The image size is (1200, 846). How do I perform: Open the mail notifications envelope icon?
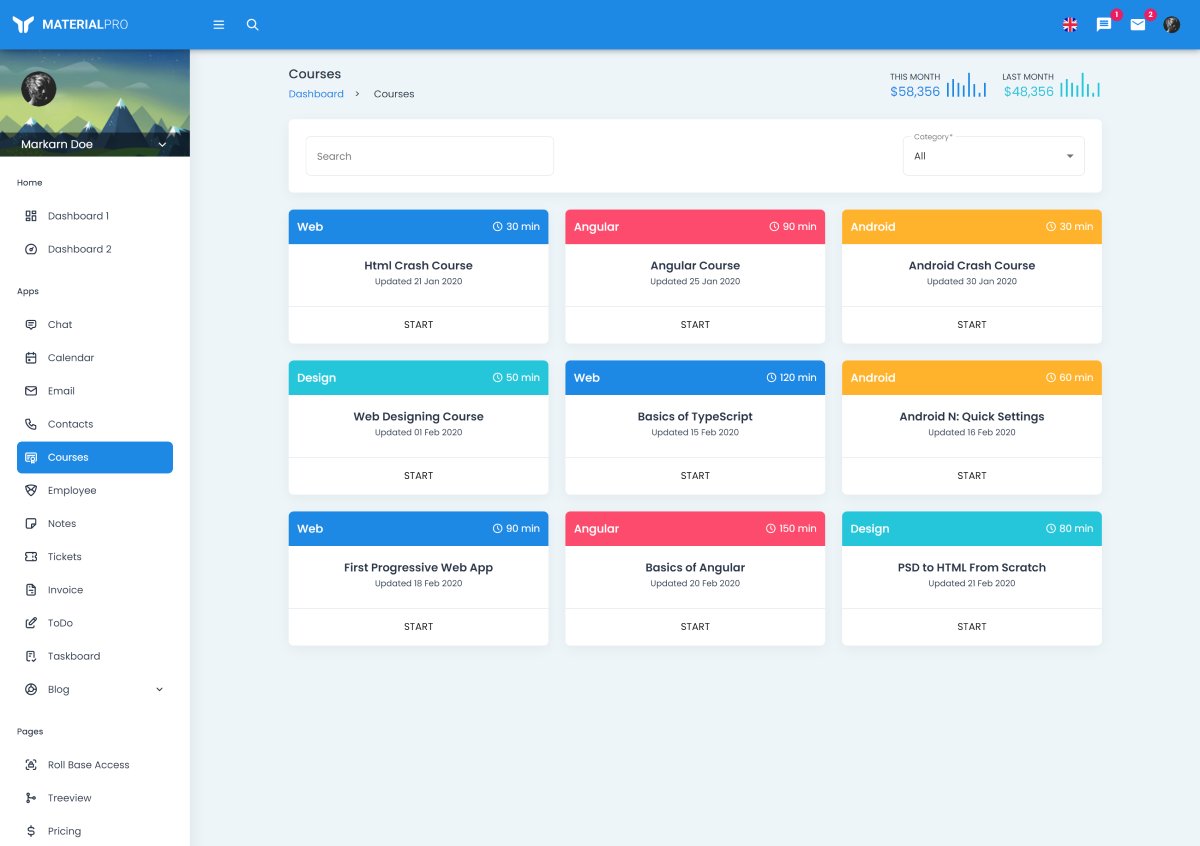click(x=1138, y=25)
